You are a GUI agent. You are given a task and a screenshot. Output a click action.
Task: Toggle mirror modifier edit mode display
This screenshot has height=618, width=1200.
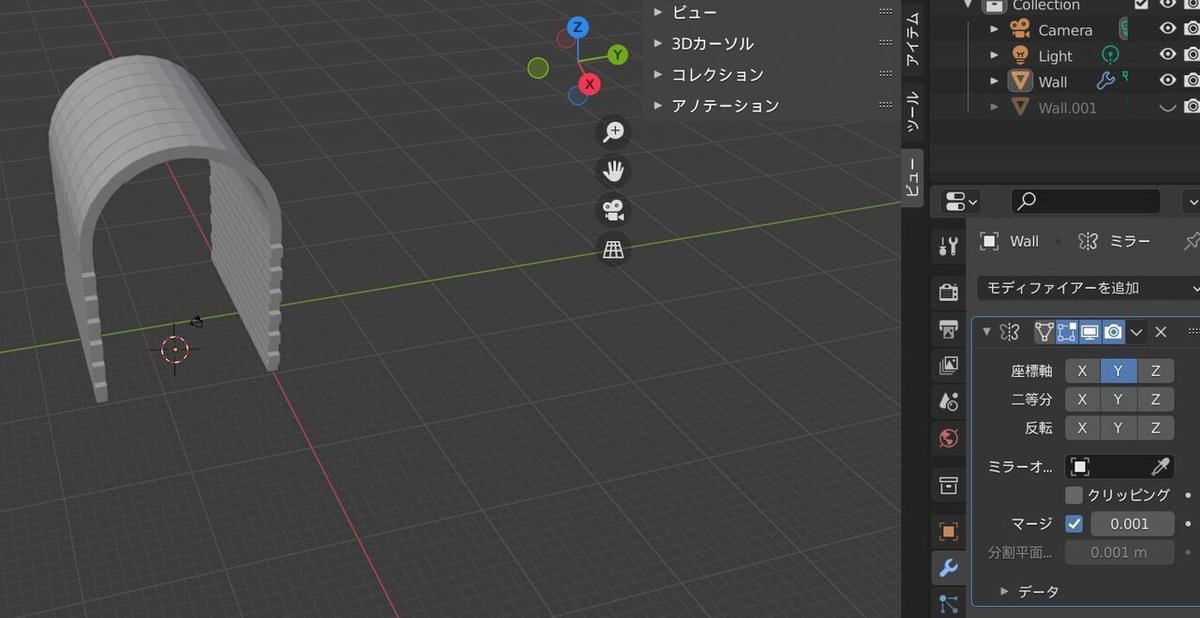pos(1066,332)
